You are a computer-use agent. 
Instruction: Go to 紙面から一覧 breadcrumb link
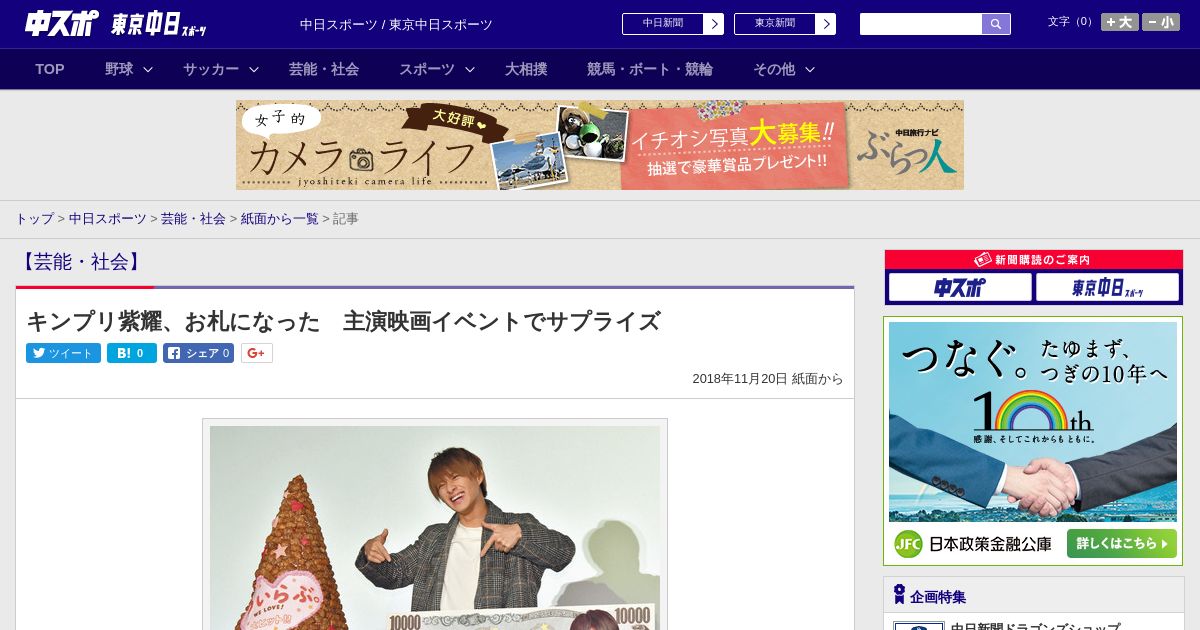(x=279, y=218)
